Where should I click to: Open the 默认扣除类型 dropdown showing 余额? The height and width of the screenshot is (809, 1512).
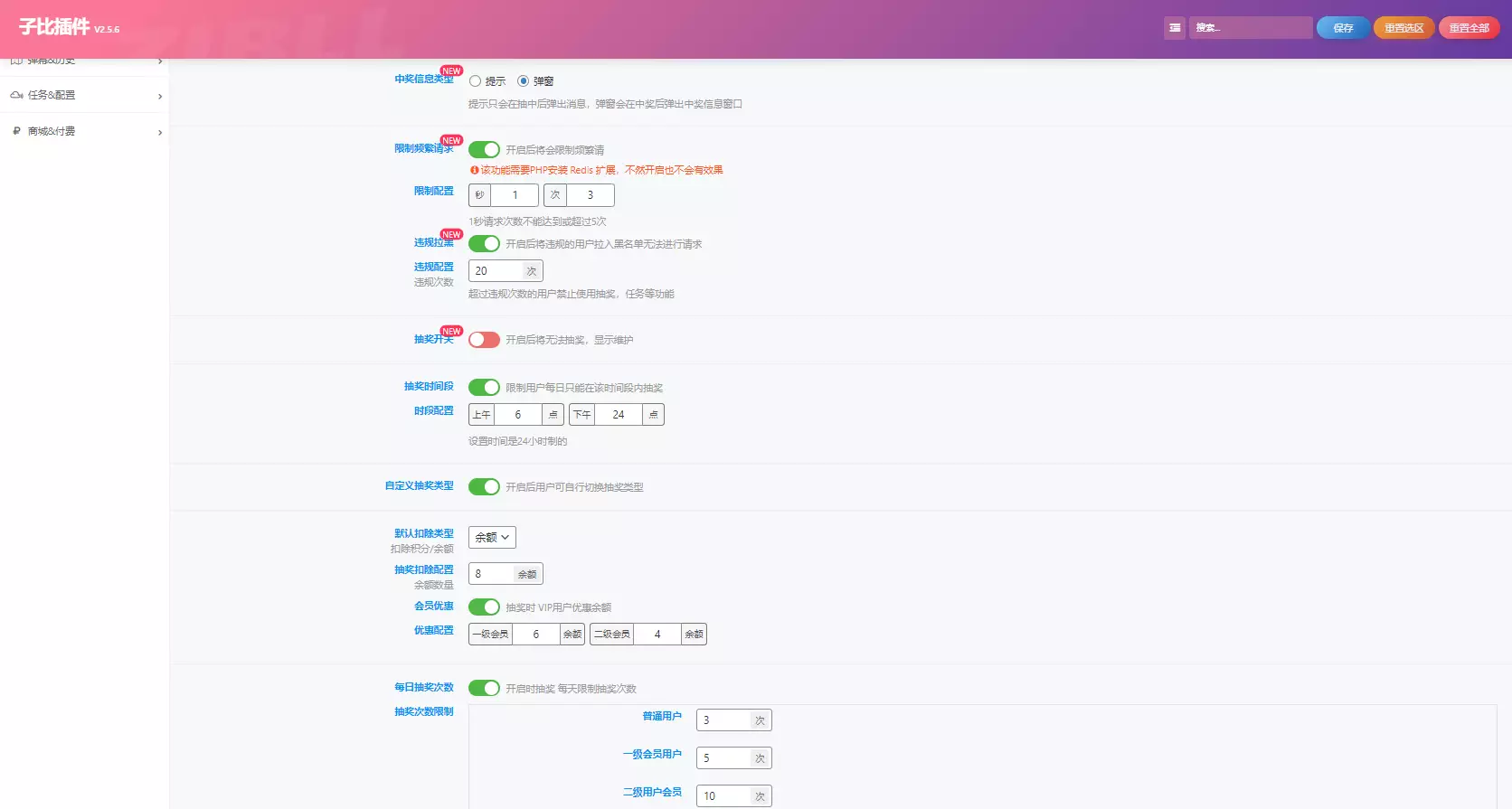coord(492,537)
